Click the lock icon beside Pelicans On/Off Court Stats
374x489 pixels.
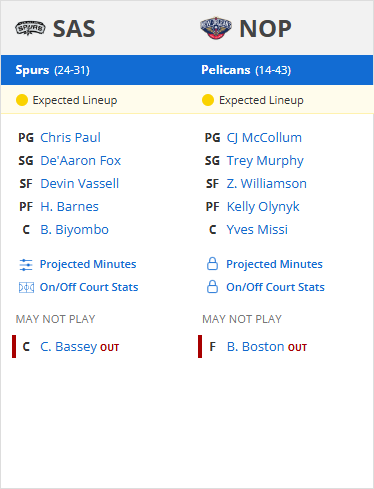click(212, 287)
